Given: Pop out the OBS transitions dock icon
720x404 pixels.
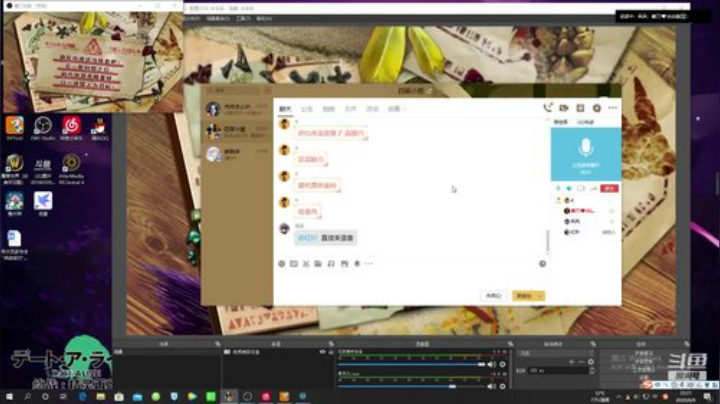Looking at the screenshot, I should pos(593,344).
